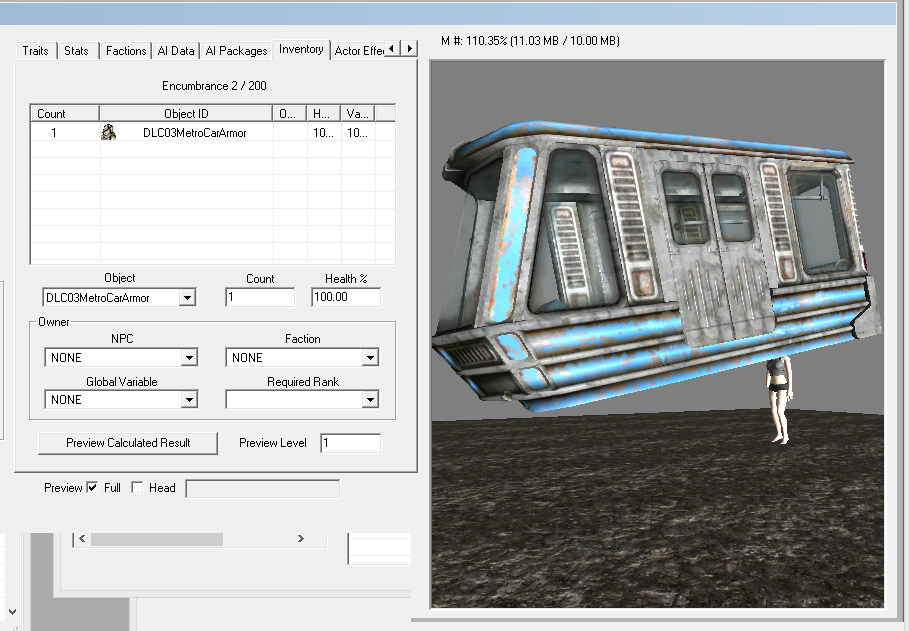Click the thumb of the bottom horizontal scrollbar
Screen dimensions: 909x631
click(155, 538)
